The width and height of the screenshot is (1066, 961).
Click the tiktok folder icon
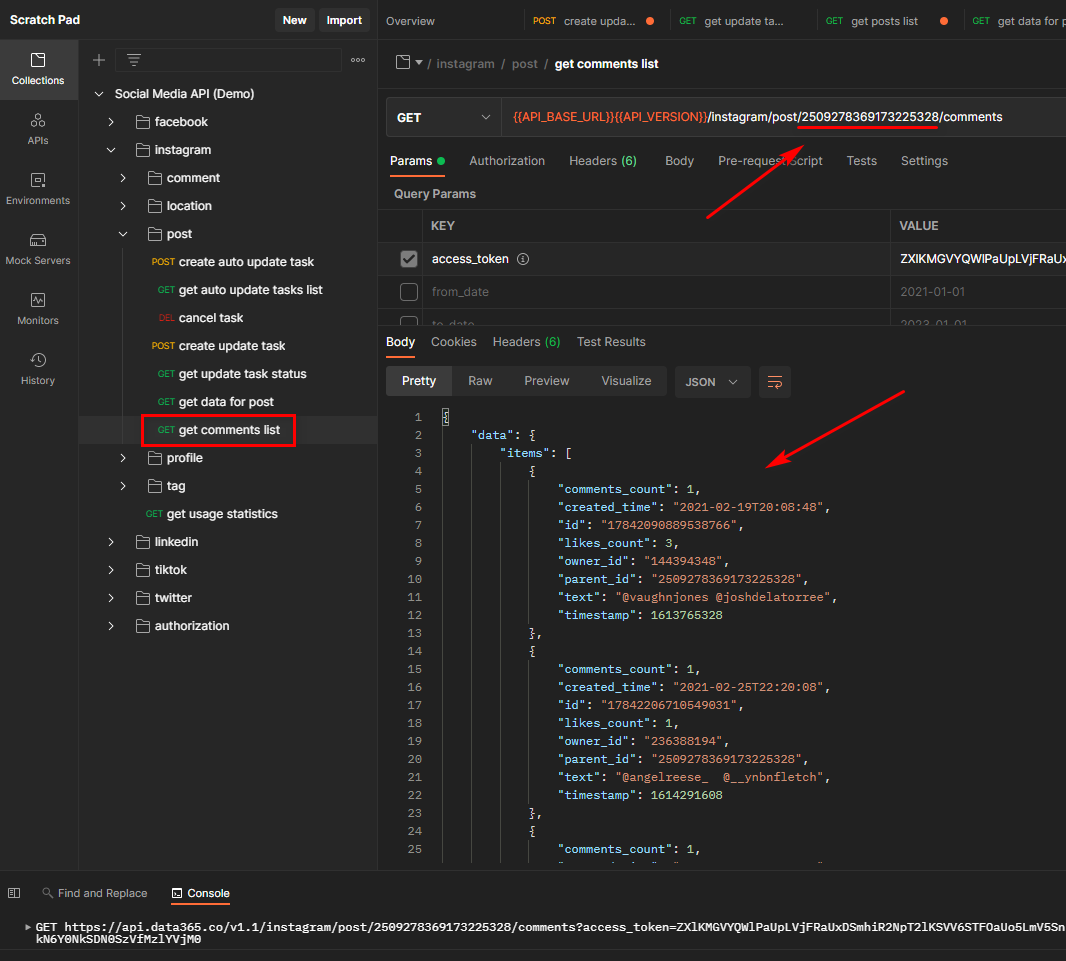click(143, 570)
